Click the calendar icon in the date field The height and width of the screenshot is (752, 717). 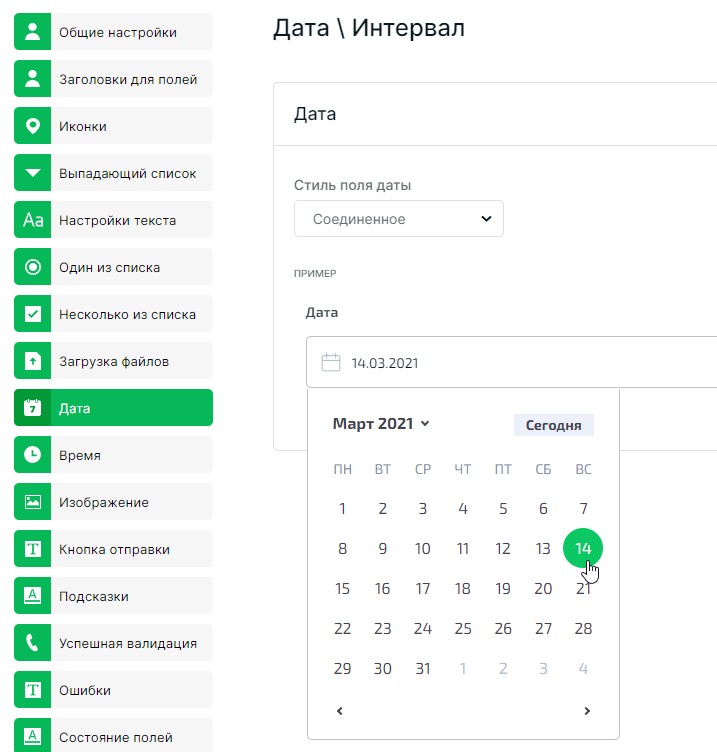click(x=330, y=362)
